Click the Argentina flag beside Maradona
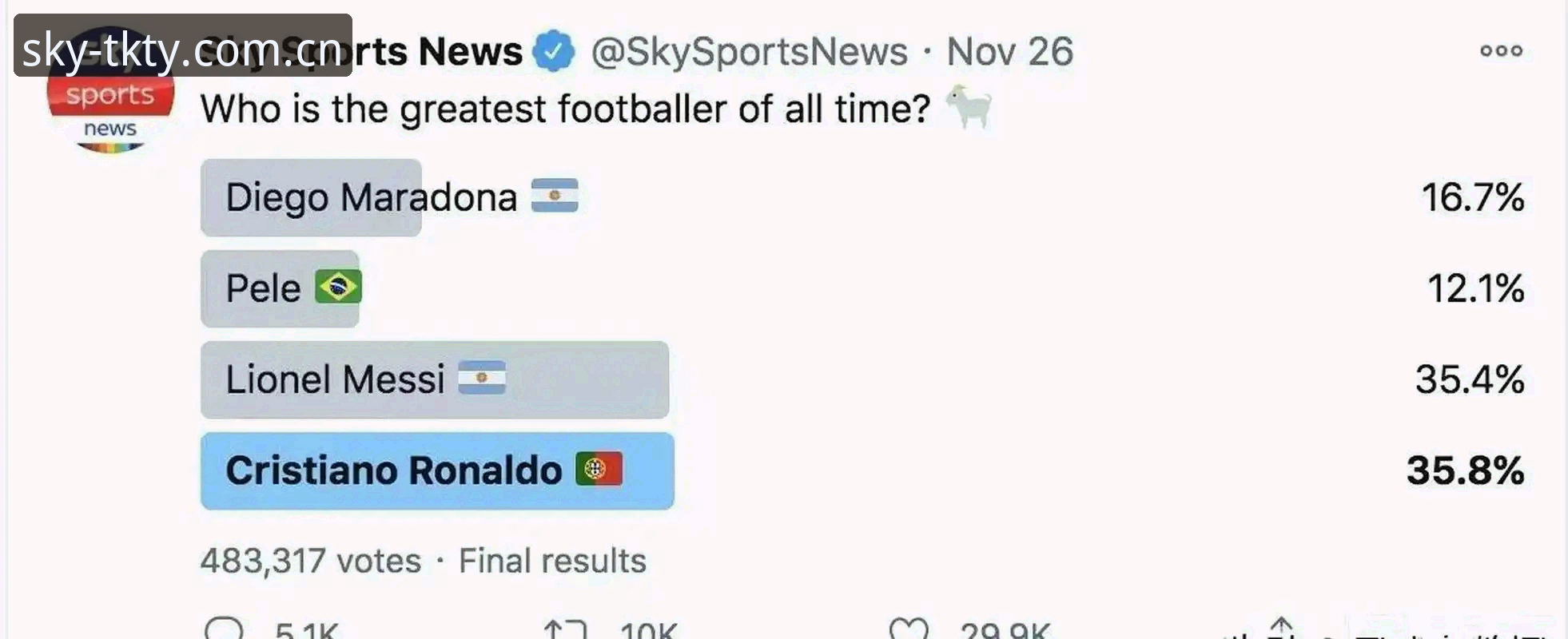 (x=555, y=196)
